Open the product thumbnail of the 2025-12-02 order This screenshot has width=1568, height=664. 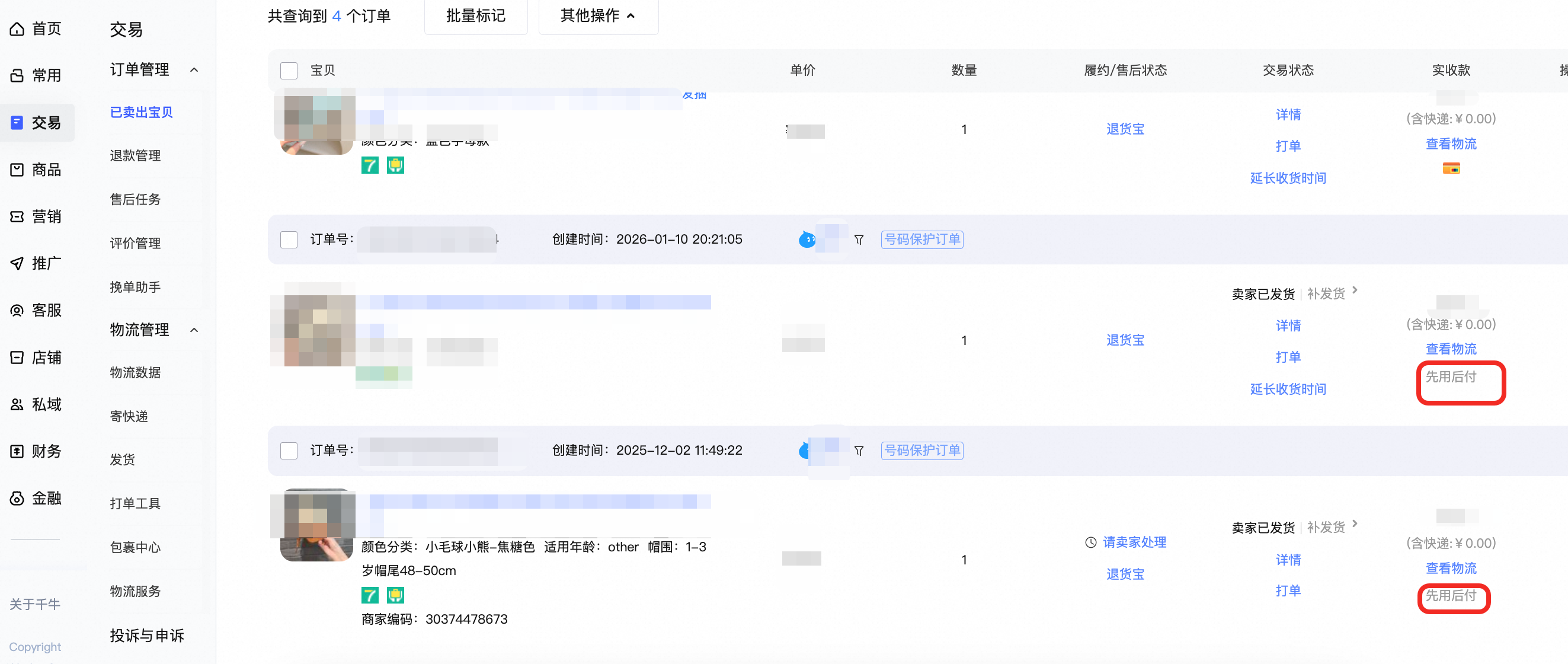[x=316, y=525]
